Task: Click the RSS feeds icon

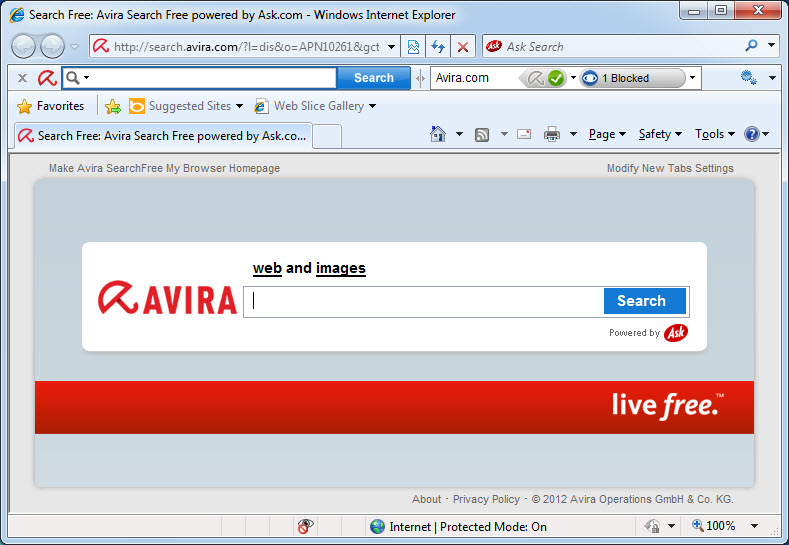Action: [x=482, y=134]
